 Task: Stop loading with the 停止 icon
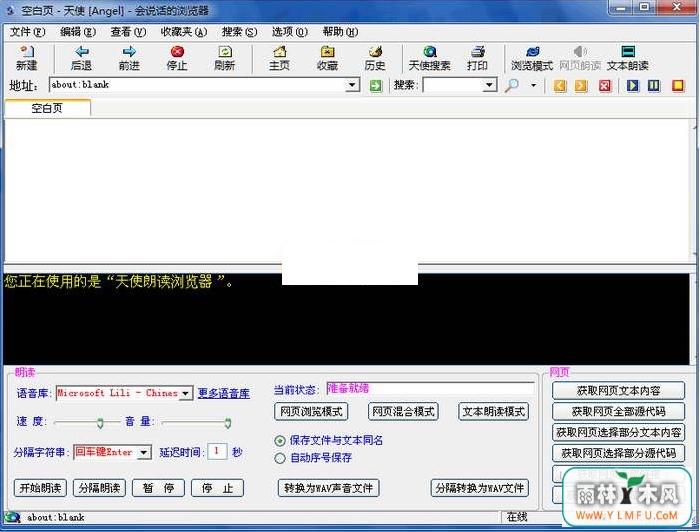tap(177, 58)
